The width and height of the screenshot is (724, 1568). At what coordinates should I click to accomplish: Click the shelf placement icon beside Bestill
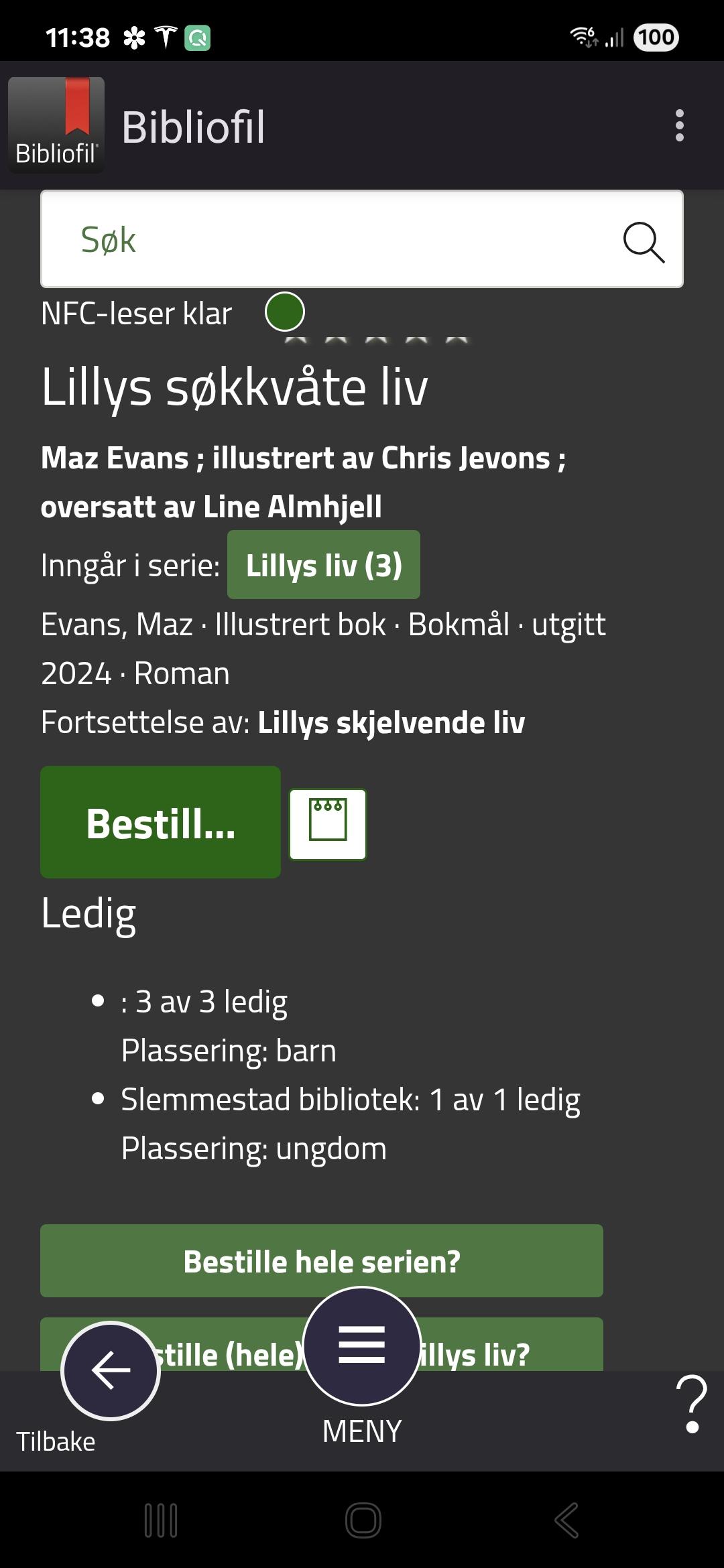pos(328,824)
